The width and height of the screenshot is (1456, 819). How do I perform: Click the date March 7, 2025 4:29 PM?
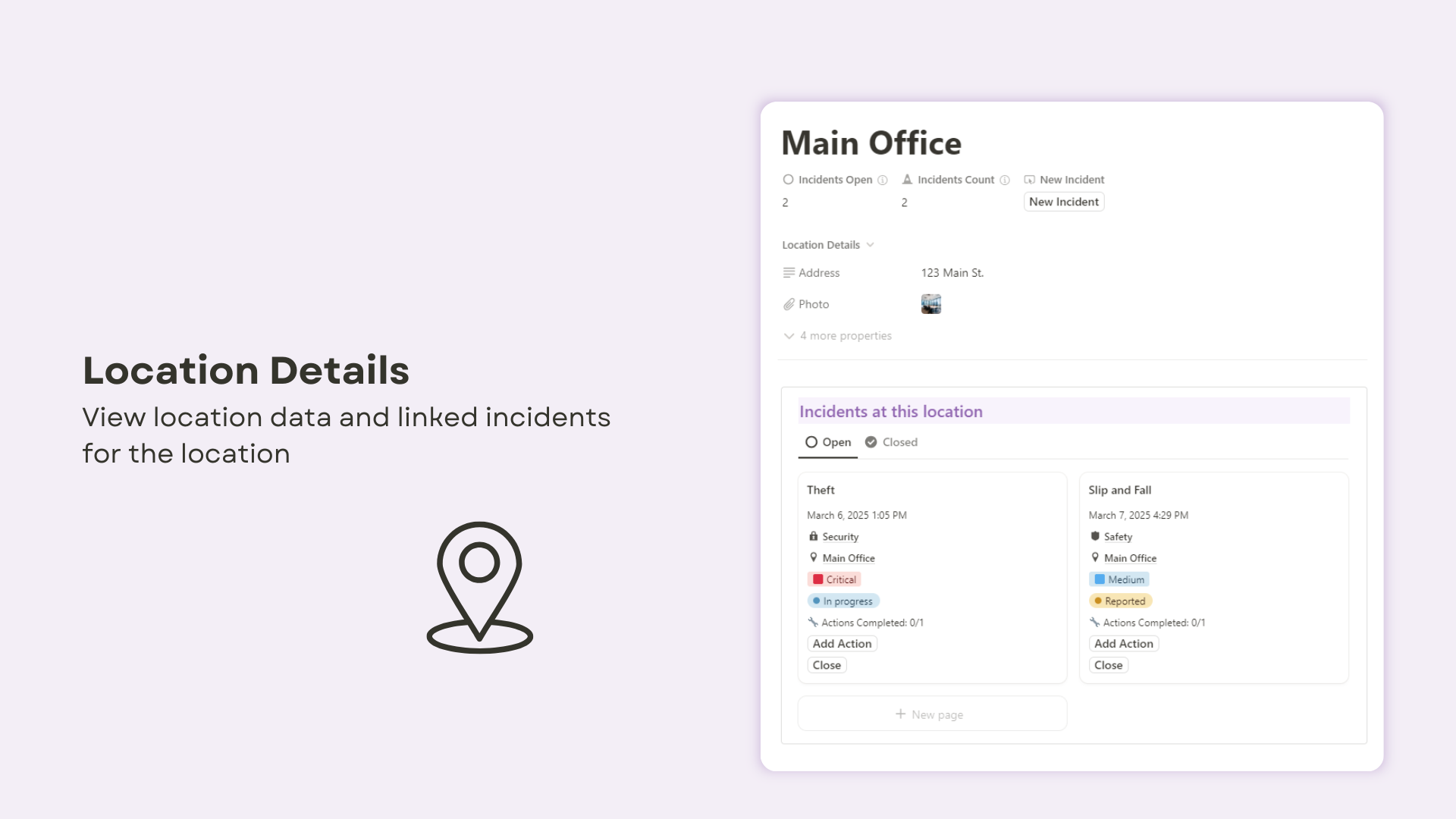click(x=1137, y=515)
